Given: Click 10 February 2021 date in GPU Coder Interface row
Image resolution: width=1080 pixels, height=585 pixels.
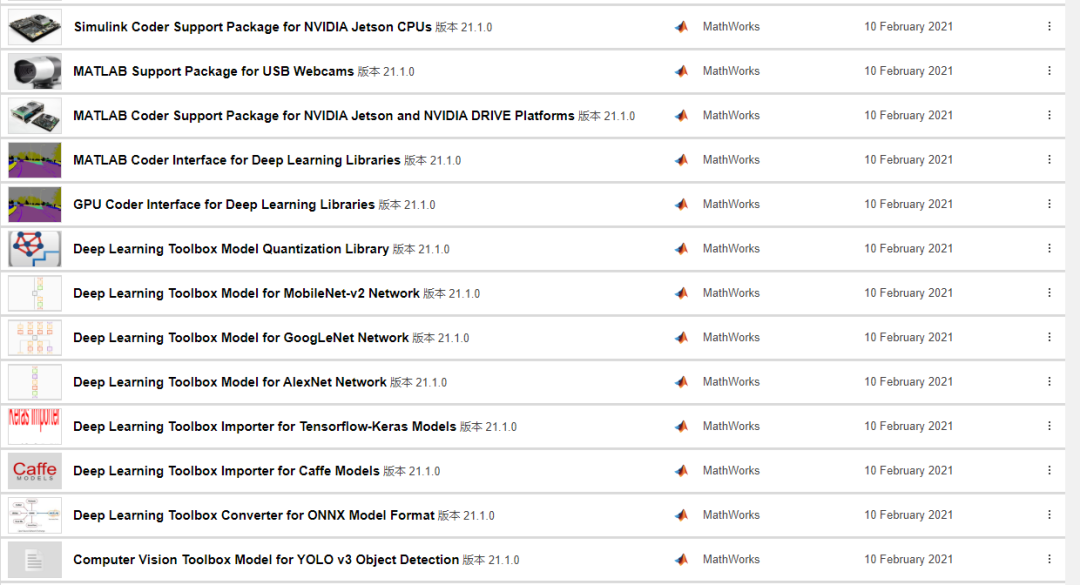Looking at the screenshot, I should 908,204.
